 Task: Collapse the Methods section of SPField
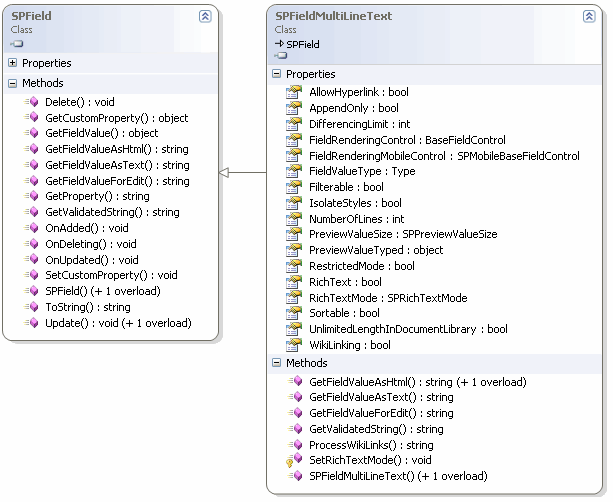[x=13, y=83]
